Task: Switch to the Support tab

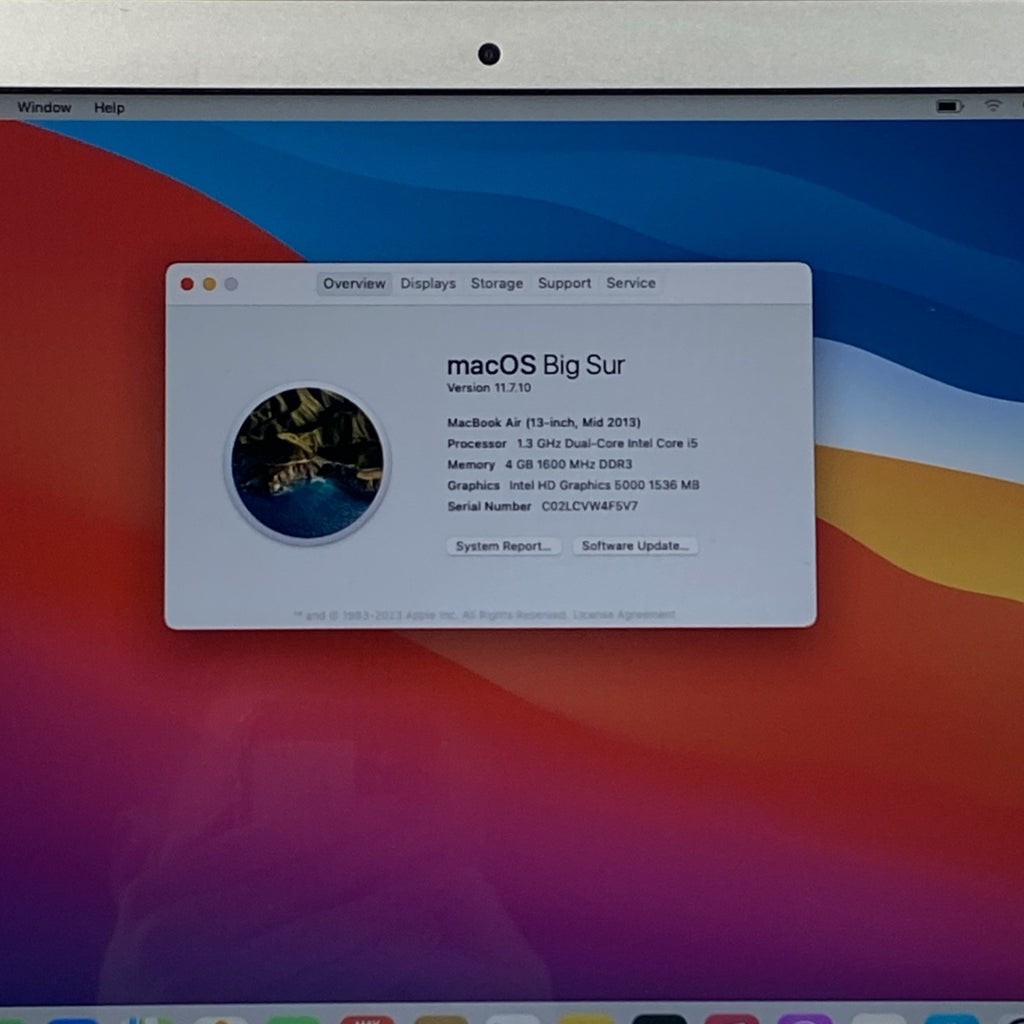Action: [x=564, y=283]
